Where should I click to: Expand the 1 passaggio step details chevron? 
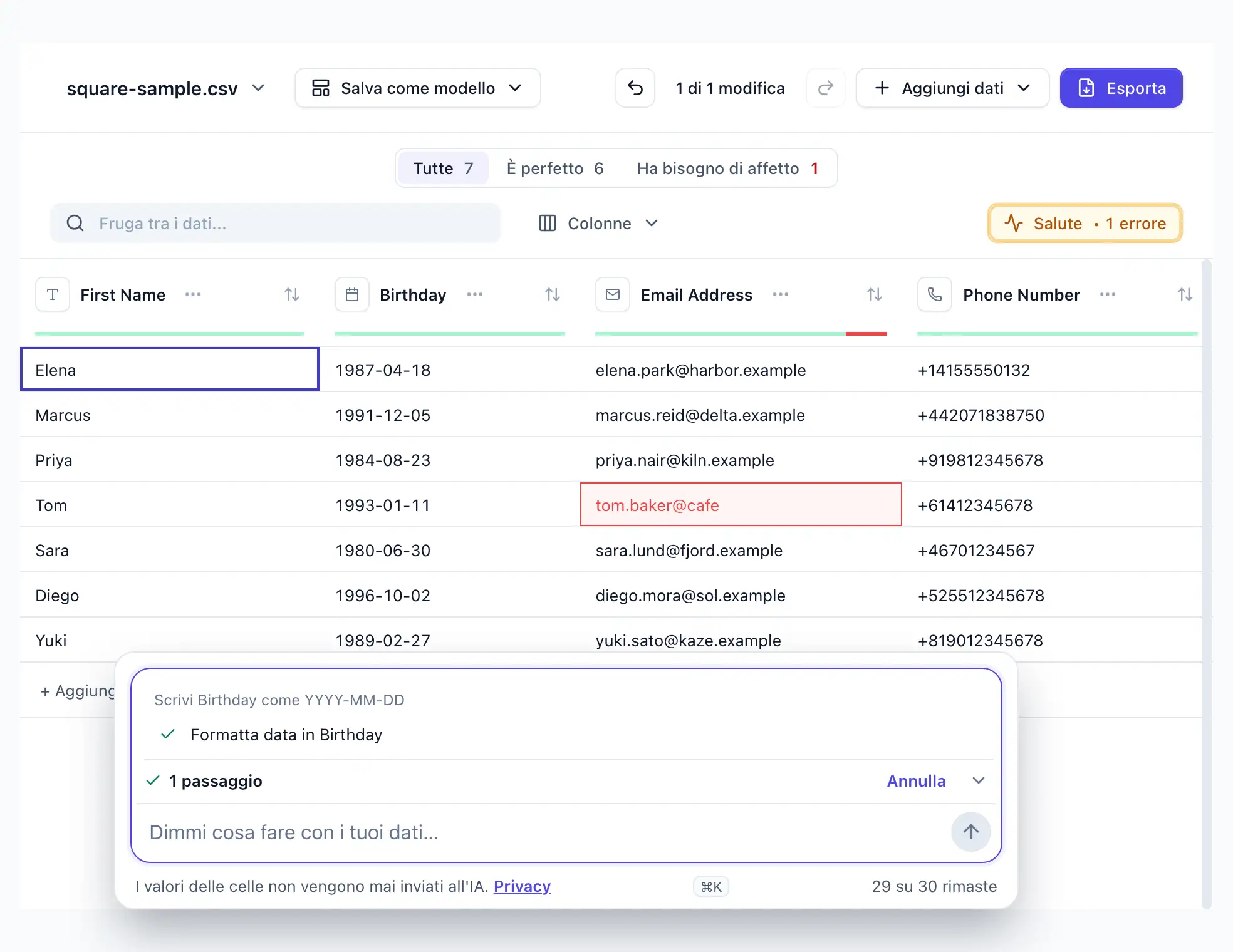click(979, 780)
